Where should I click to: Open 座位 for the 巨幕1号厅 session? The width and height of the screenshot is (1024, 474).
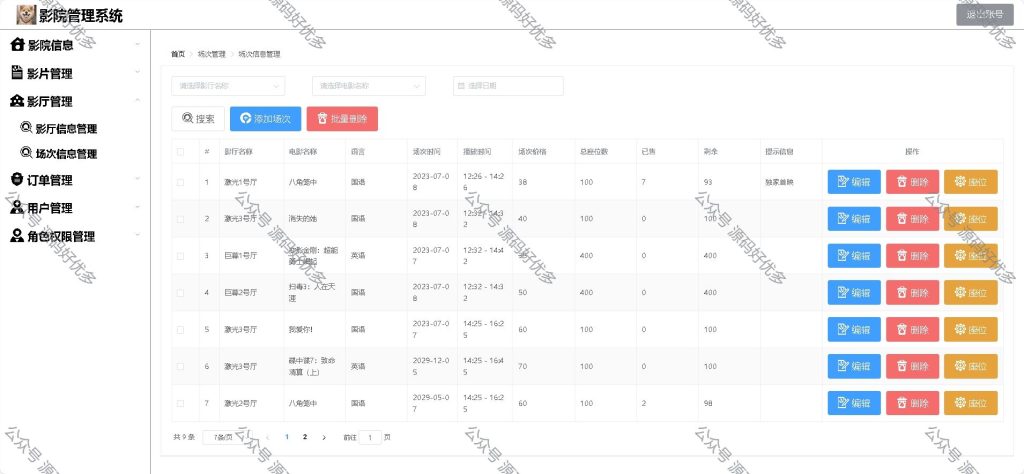[x=970, y=256]
